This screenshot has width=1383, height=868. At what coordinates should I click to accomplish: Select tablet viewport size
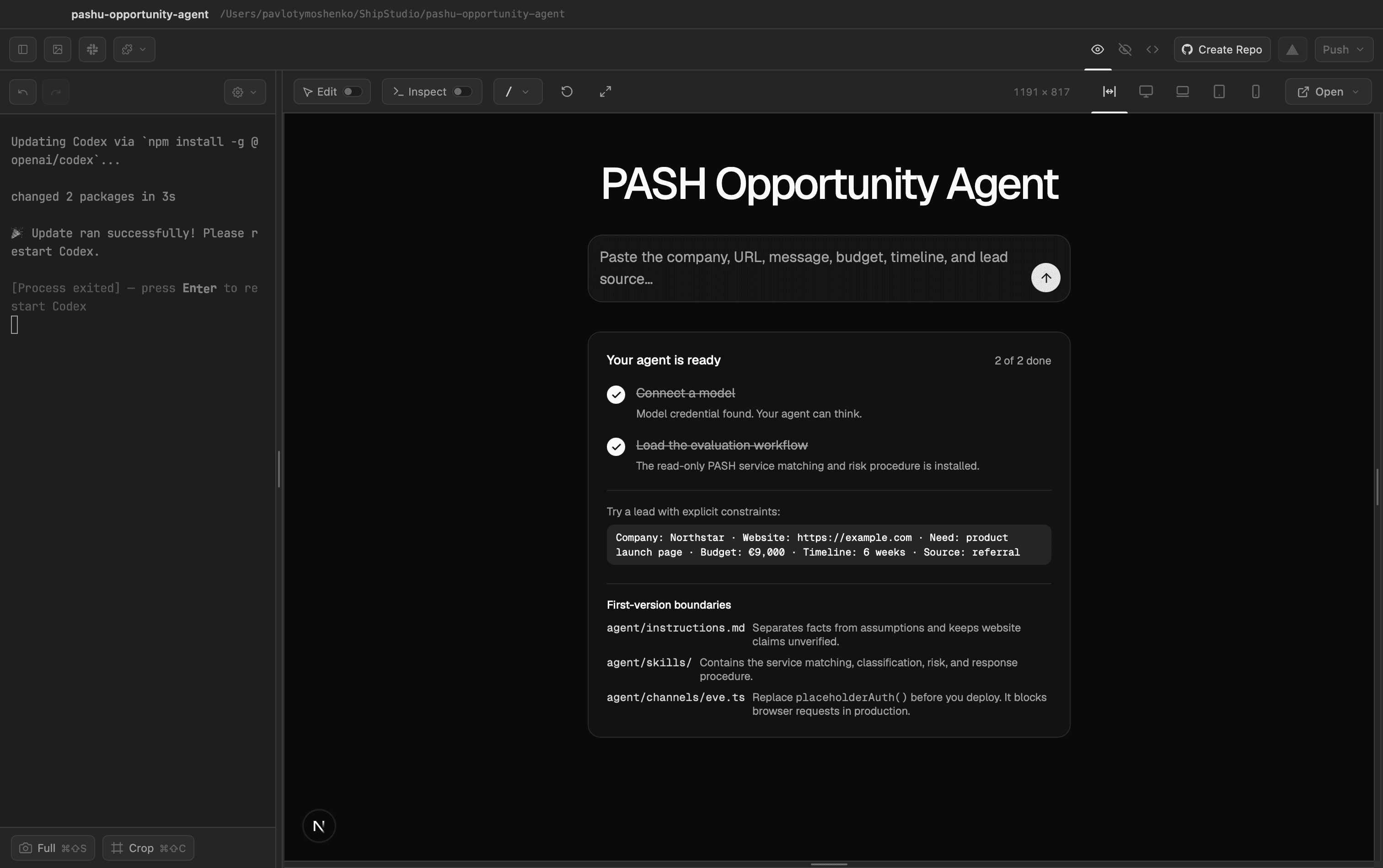pos(1219,92)
